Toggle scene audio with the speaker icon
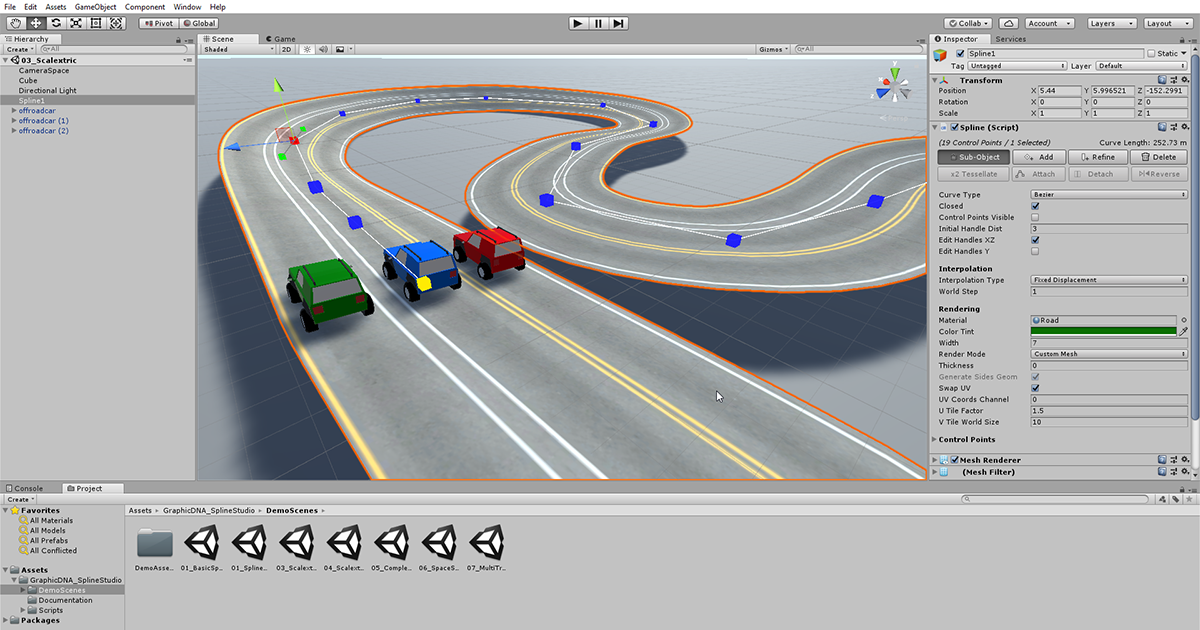 (x=322, y=48)
